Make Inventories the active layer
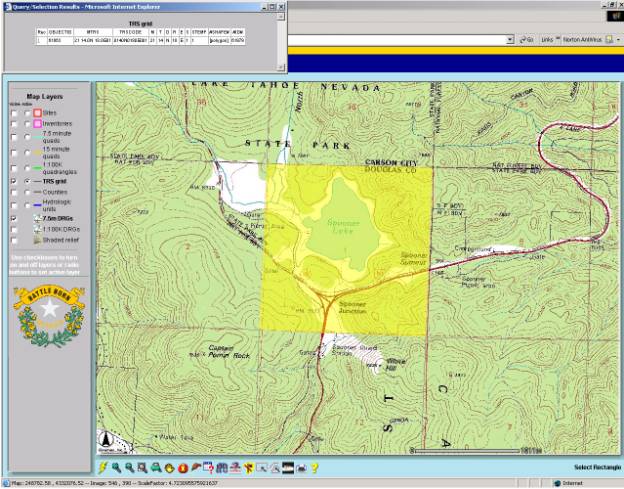 27,123
